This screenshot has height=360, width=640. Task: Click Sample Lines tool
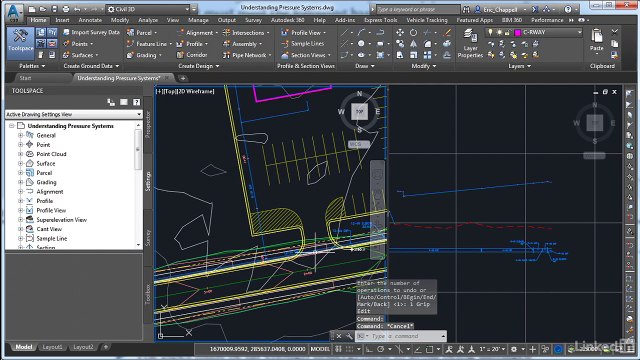(303, 44)
